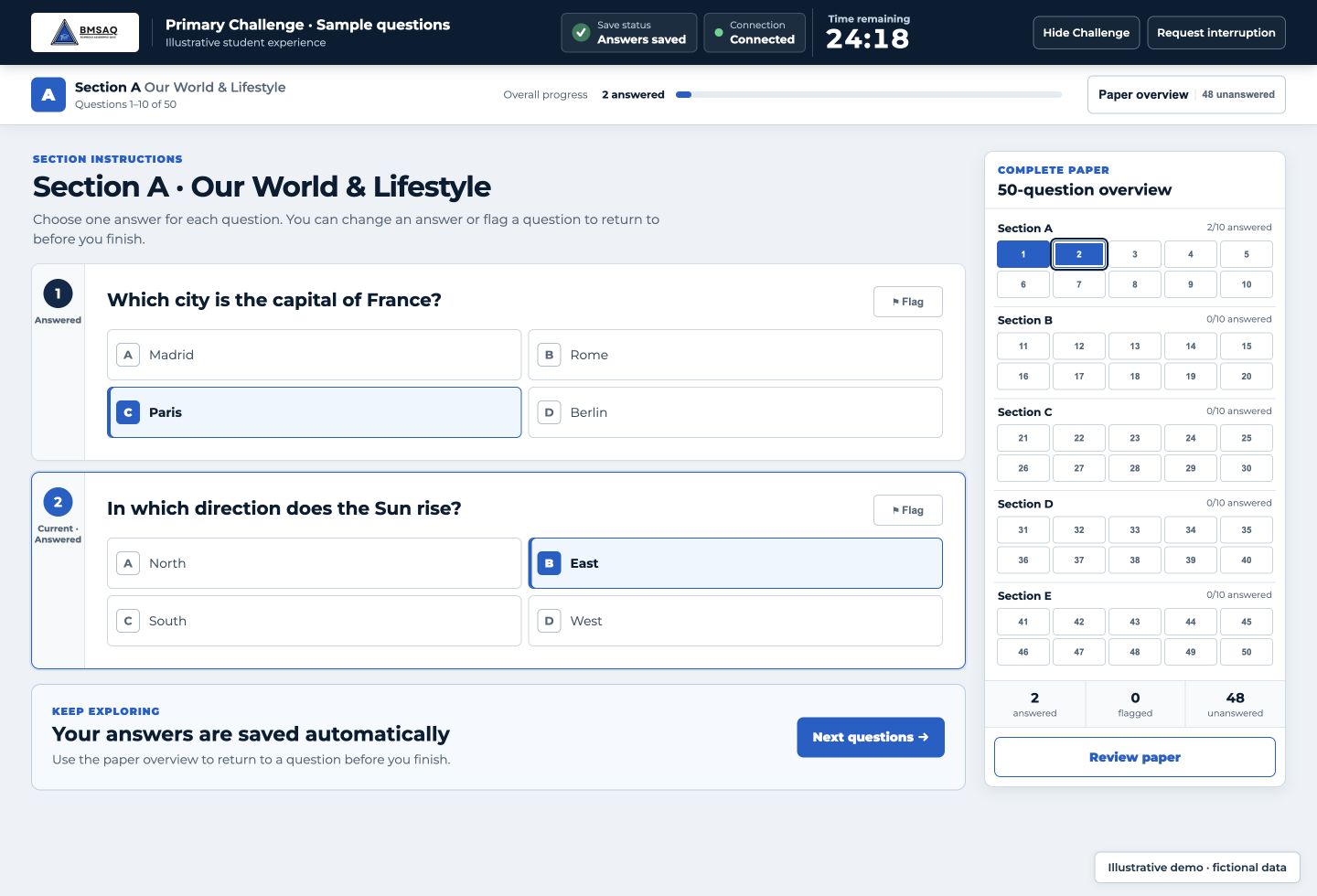The height and width of the screenshot is (896, 1317).
Task: Click question 2 number badge
Action: tap(58, 502)
